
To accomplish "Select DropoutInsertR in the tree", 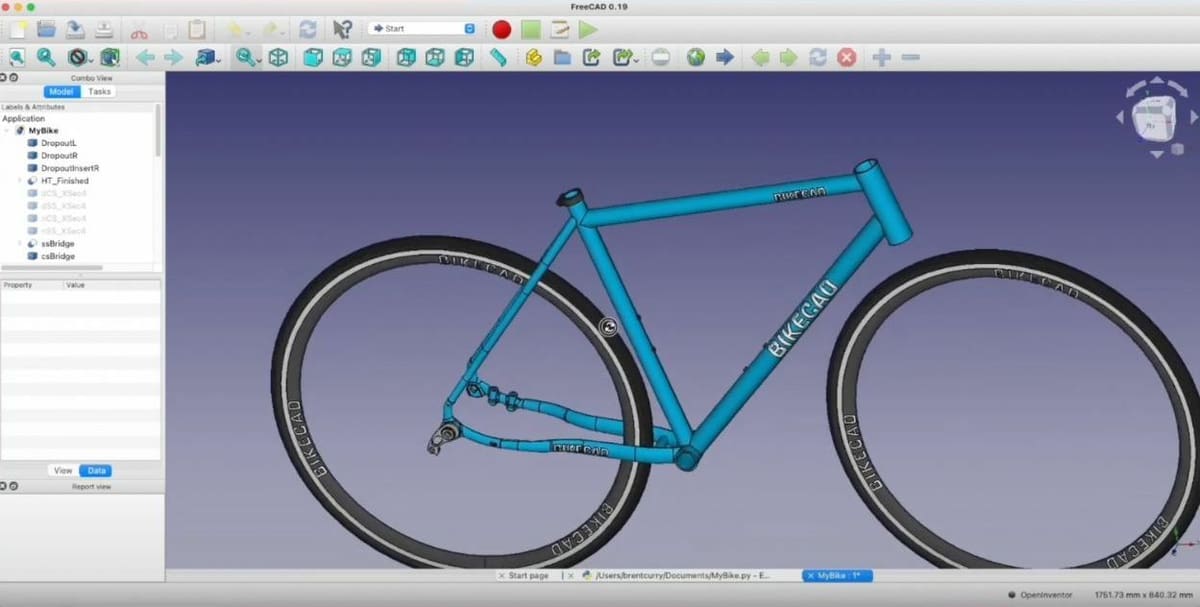I will click(x=69, y=168).
